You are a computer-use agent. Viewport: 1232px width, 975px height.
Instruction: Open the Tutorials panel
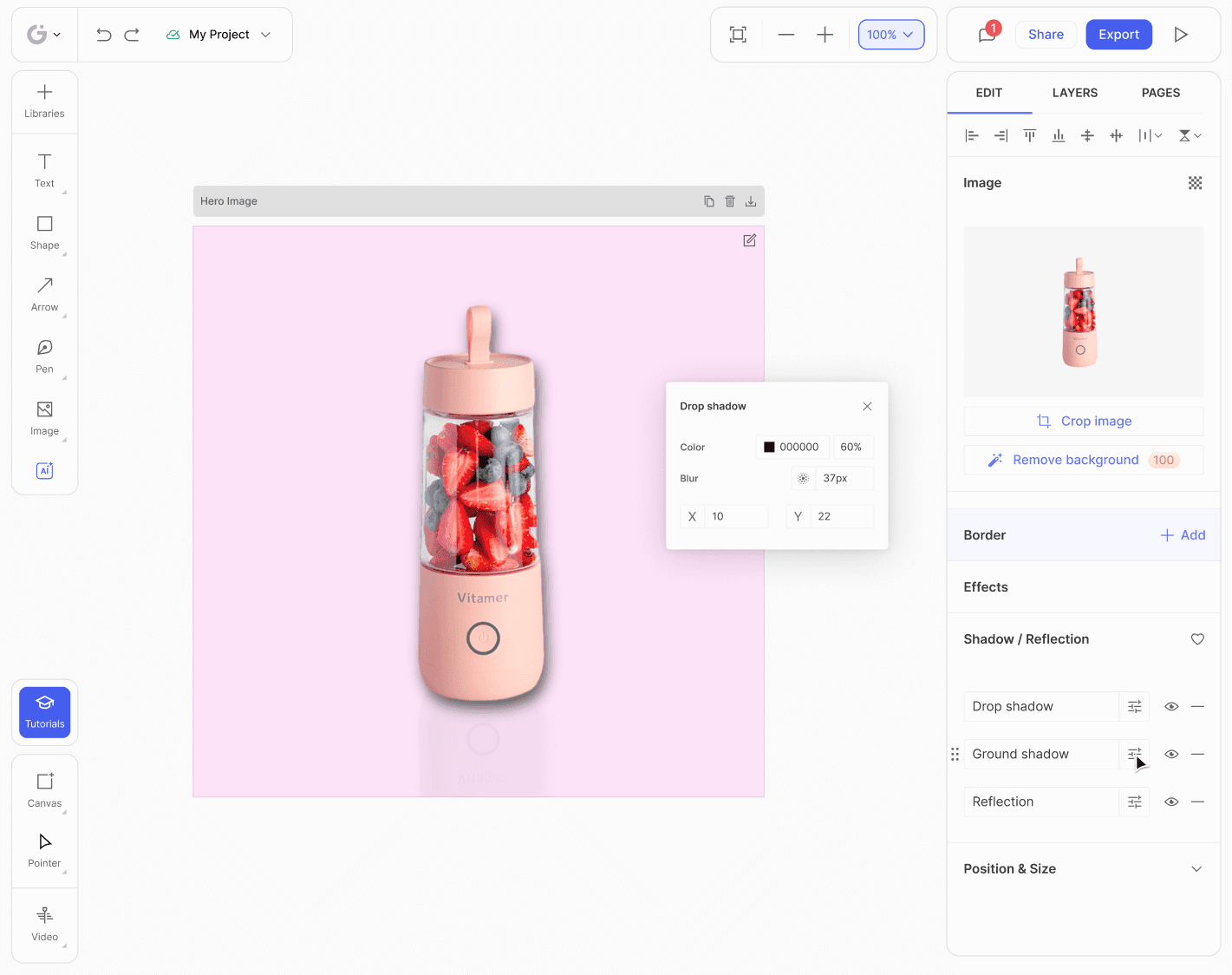45,712
